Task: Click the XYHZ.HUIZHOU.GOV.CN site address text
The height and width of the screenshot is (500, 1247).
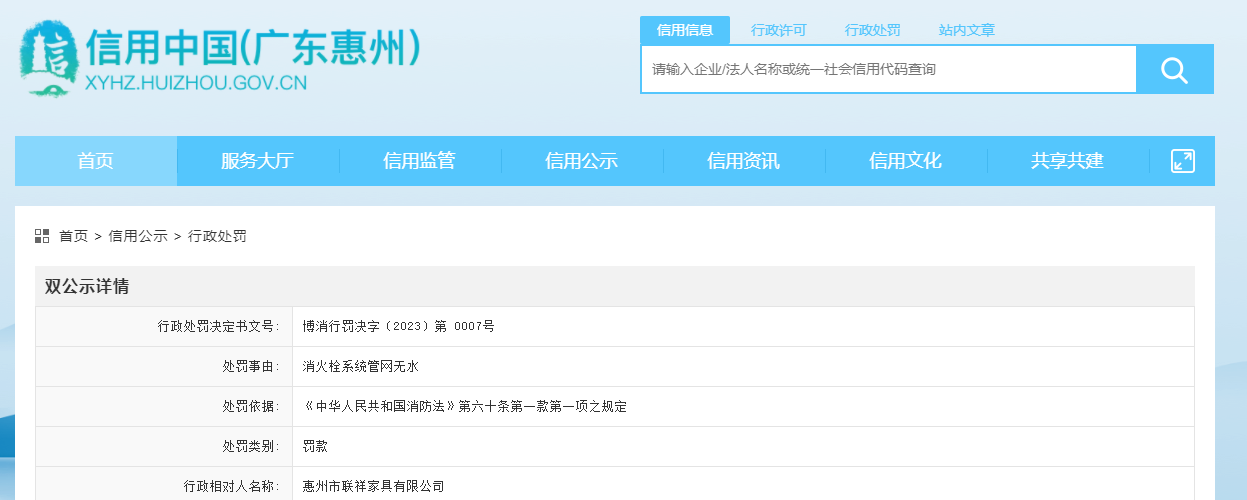Action: point(196,84)
